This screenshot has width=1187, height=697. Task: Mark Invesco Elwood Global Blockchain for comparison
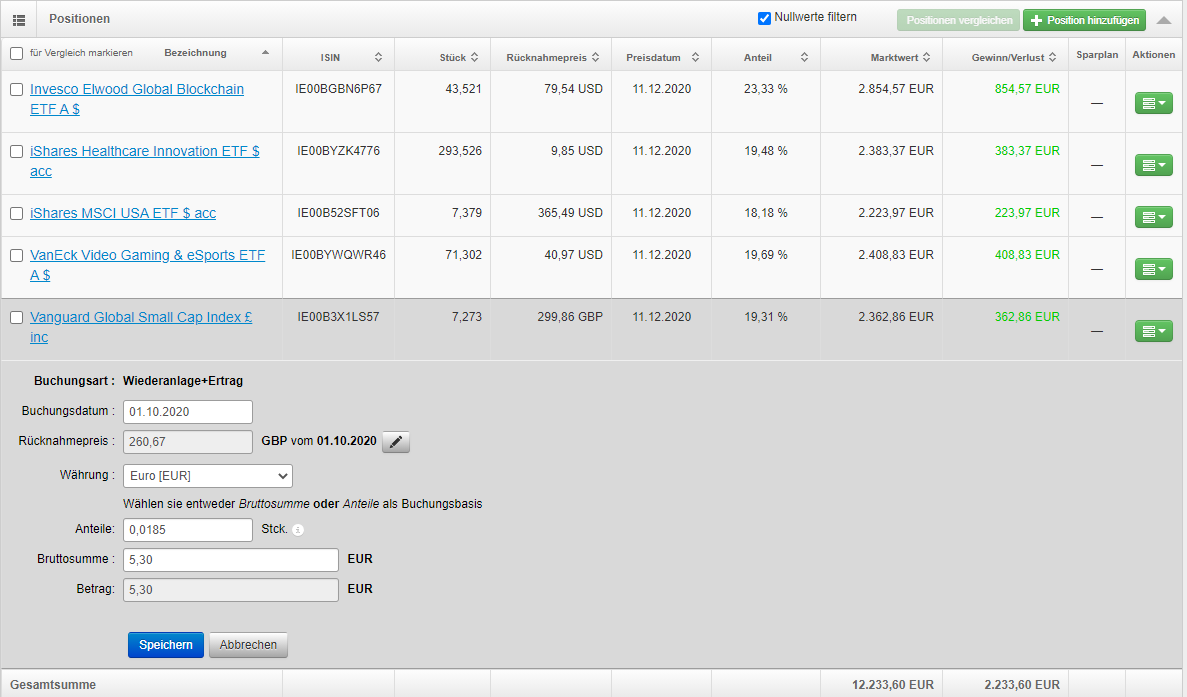[16, 89]
